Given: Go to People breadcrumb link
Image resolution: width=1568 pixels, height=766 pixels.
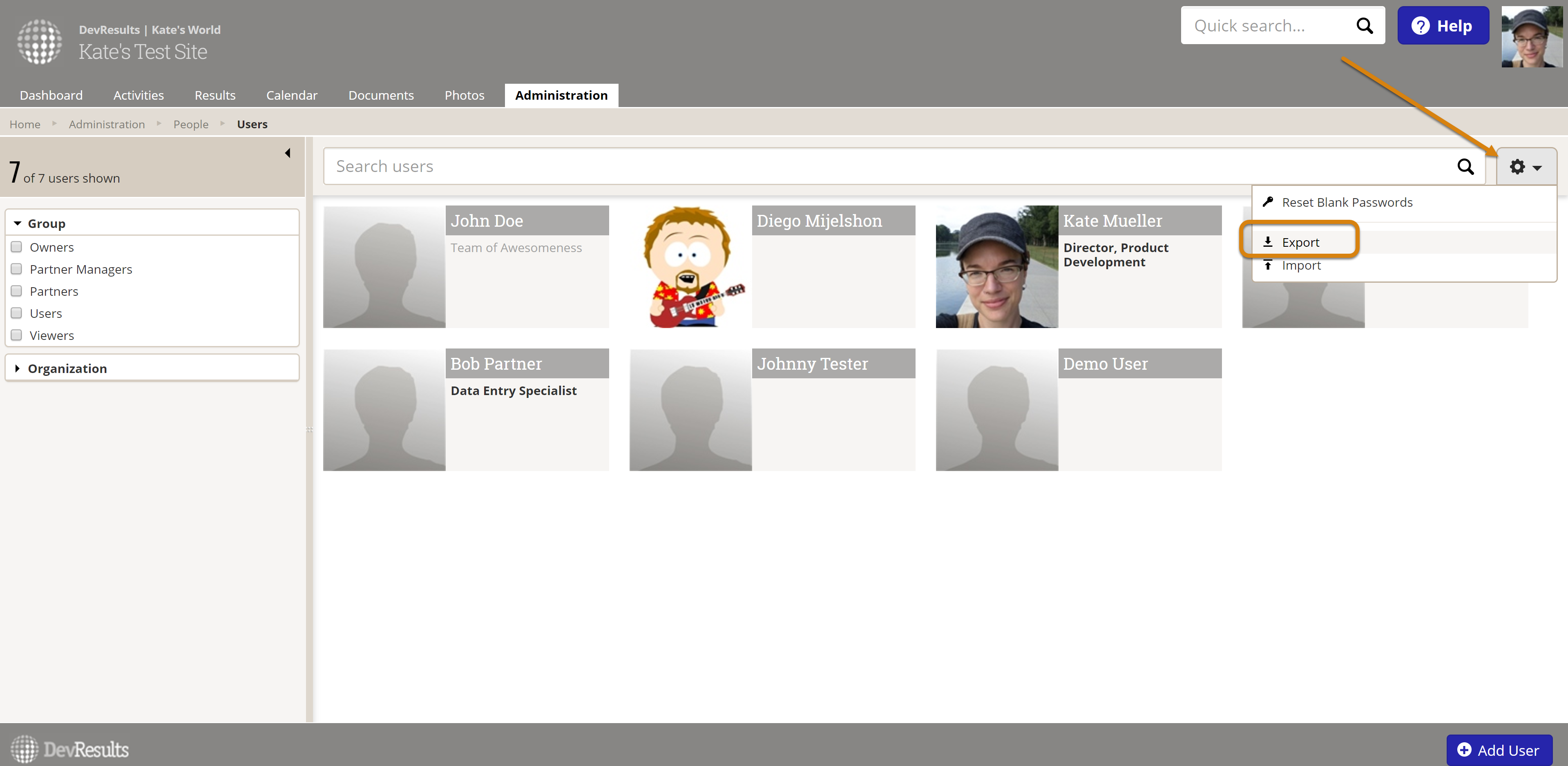Looking at the screenshot, I should pyautogui.click(x=190, y=124).
